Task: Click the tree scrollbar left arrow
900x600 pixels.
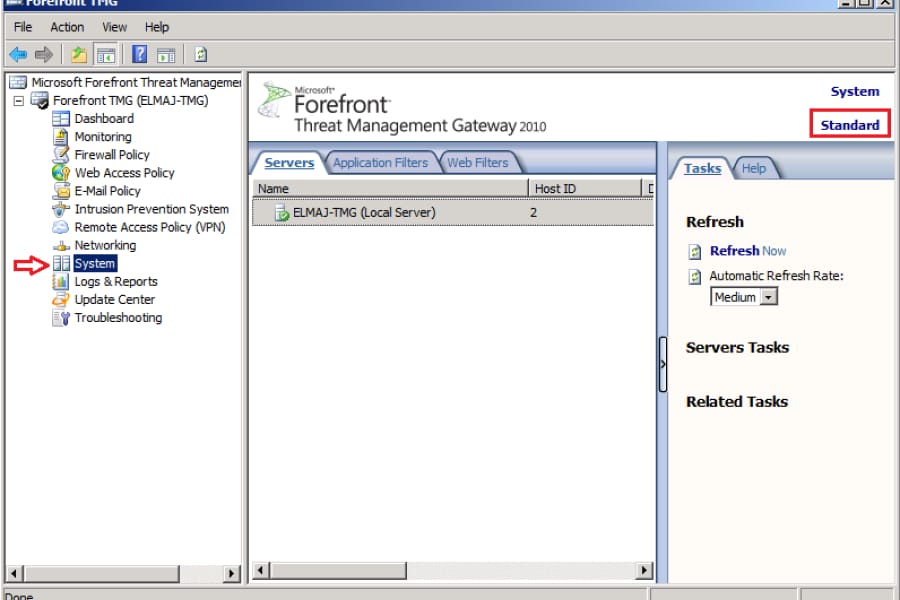Action: tap(14, 573)
